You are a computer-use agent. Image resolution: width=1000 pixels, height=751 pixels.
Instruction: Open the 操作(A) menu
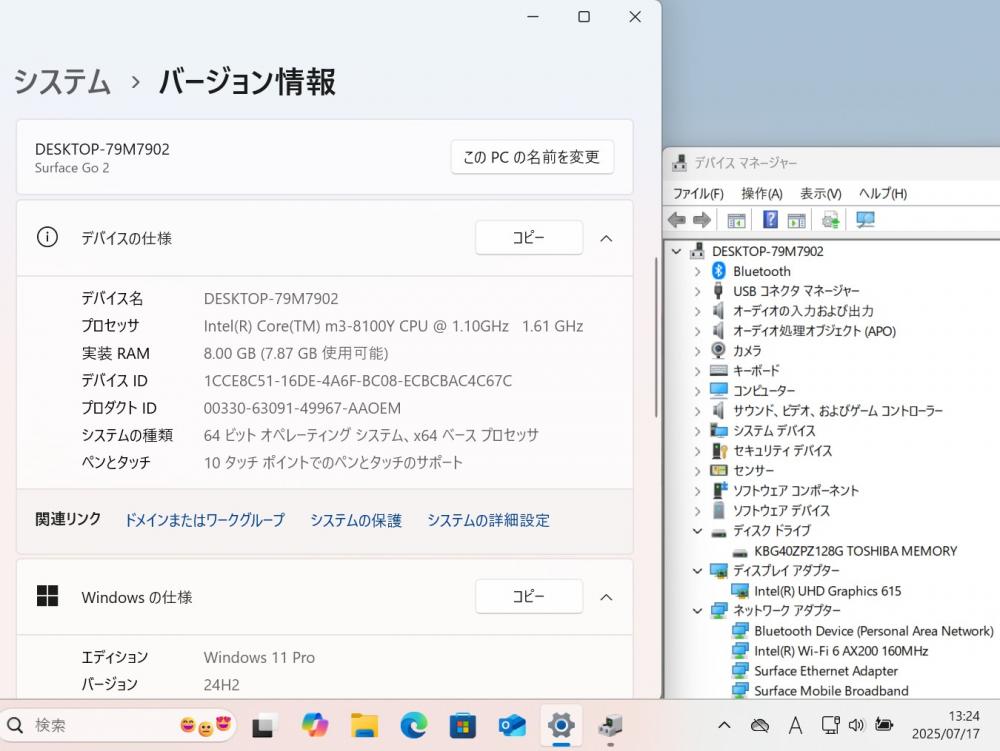(761, 193)
